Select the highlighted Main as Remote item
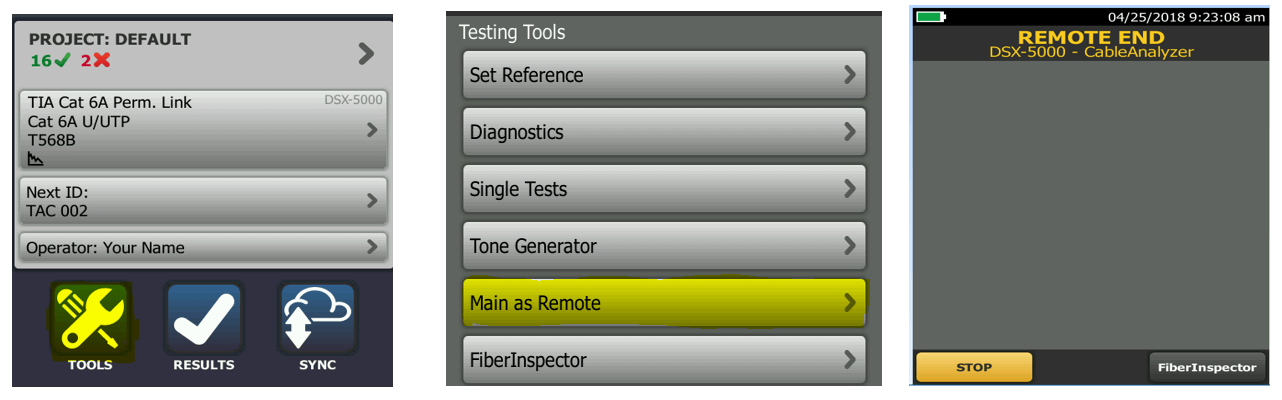The height and width of the screenshot is (400, 1282). pos(664,303)
